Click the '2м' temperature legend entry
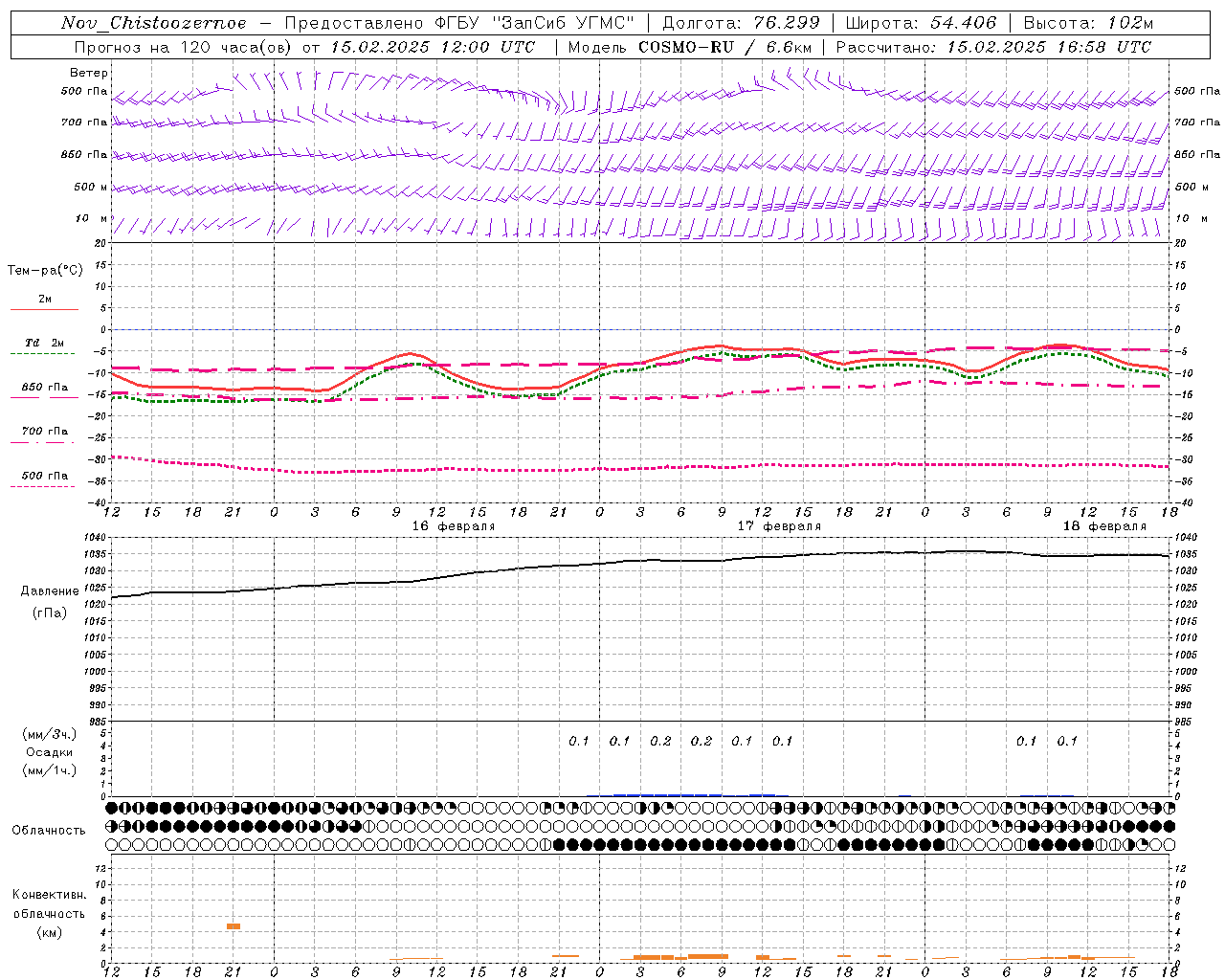 (45, 300)
